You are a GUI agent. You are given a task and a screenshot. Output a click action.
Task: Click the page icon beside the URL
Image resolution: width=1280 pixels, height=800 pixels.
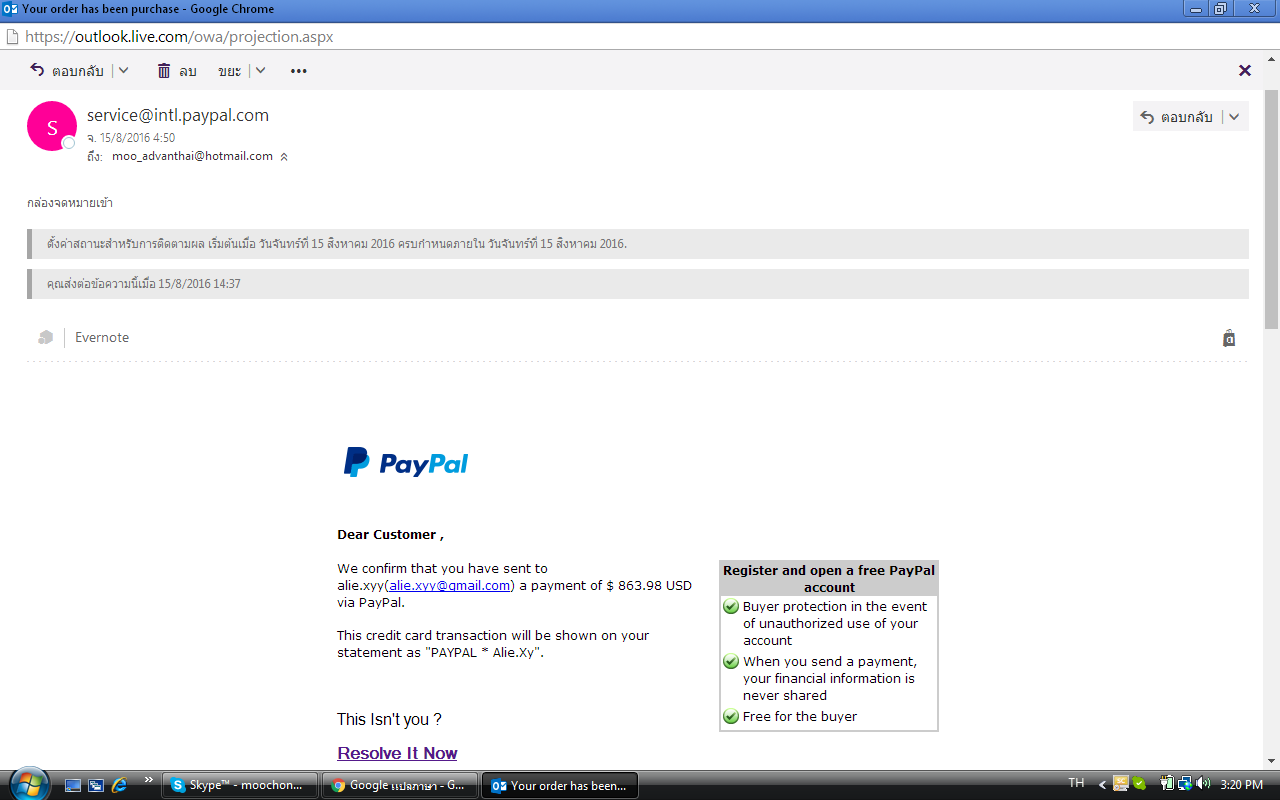coord(12,36)
